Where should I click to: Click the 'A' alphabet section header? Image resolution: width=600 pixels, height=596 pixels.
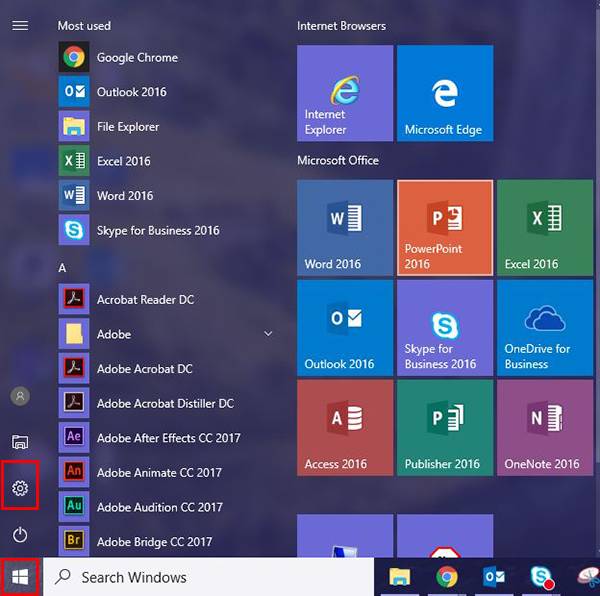pos(62,268)
